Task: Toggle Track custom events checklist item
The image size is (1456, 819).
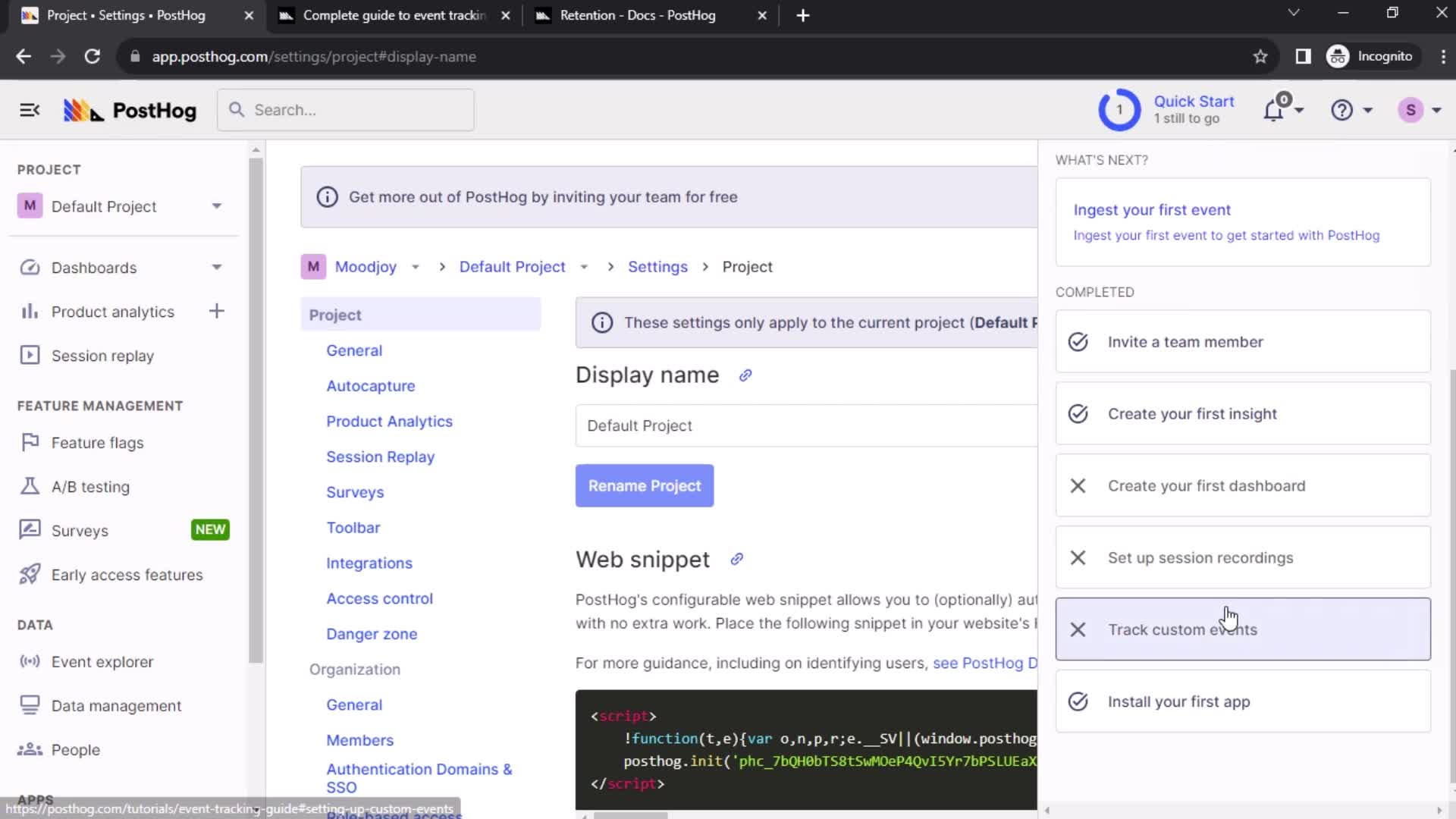Action: coord(1078,629)
